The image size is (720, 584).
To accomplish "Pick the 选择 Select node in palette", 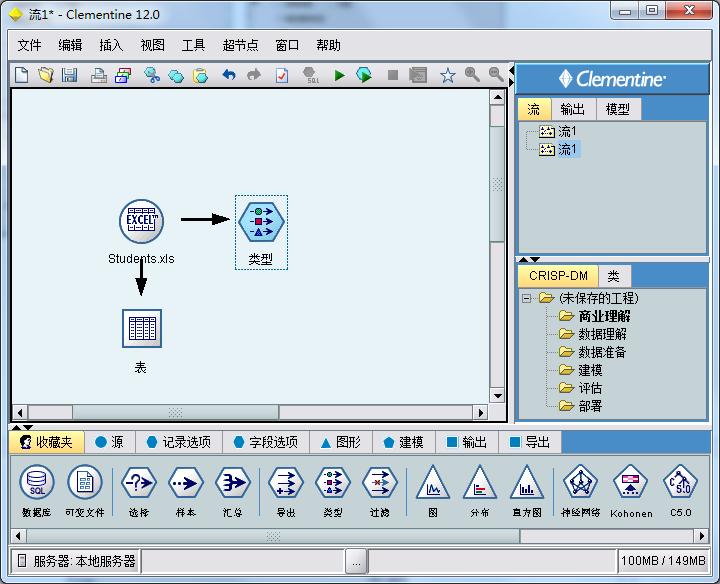I will coord(139,483).
